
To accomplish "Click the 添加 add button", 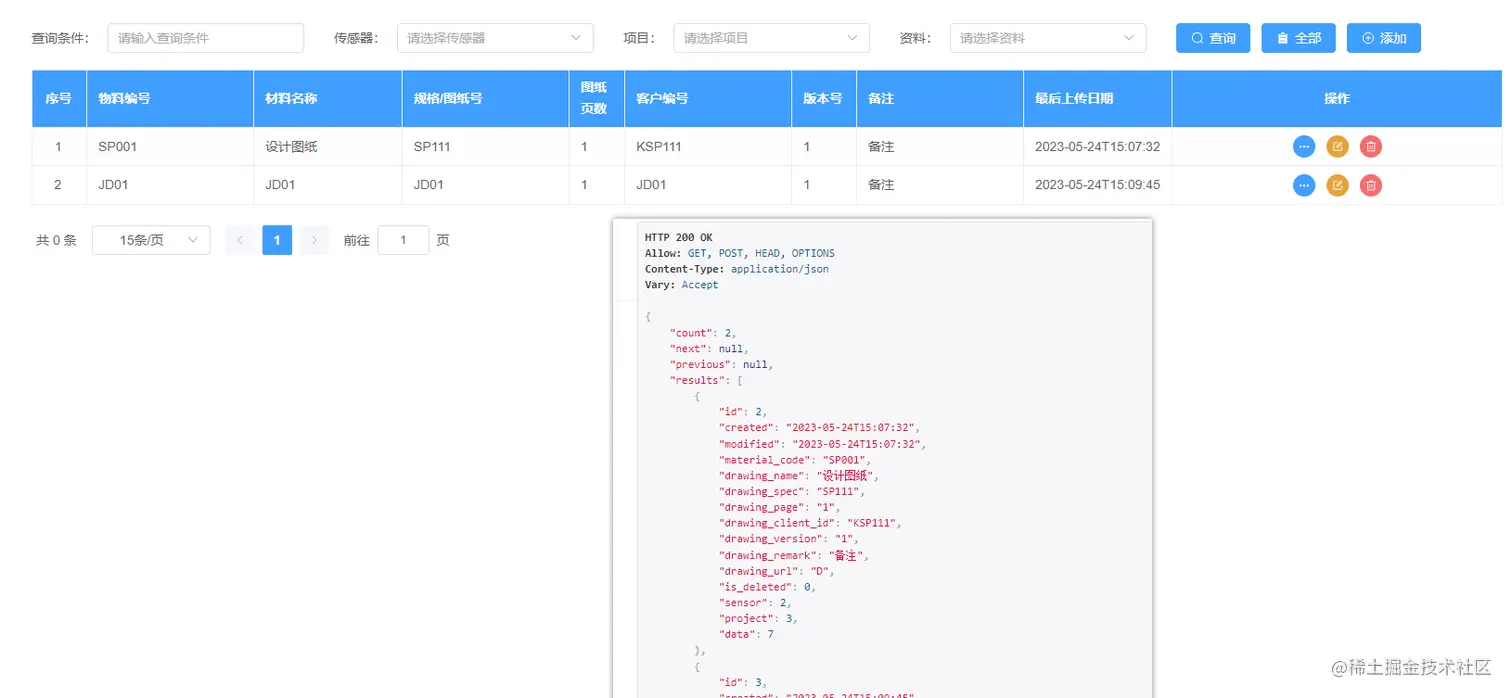I will coord(1383,38).
